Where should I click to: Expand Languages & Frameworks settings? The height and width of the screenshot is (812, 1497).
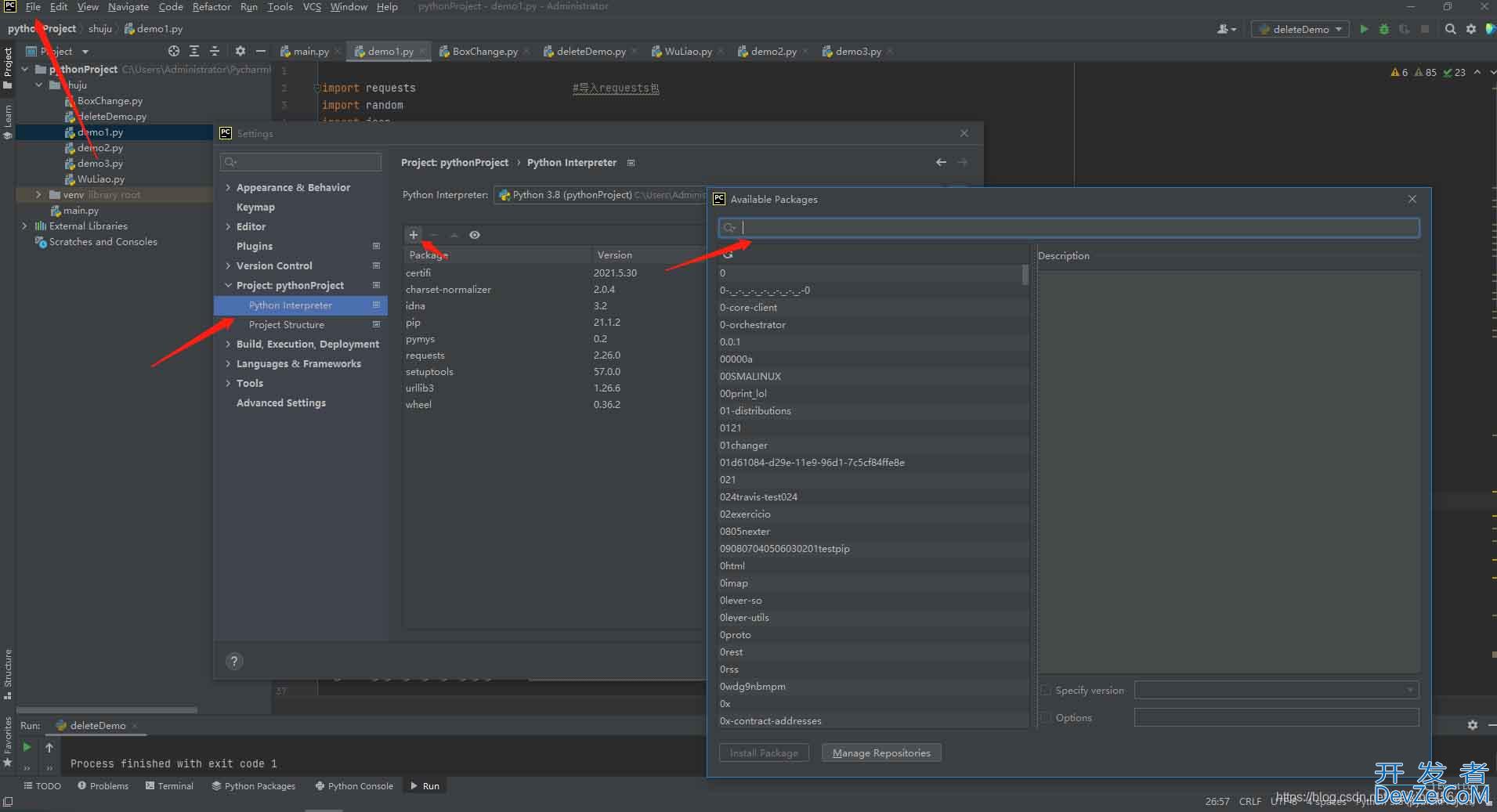tap(228, 363)
